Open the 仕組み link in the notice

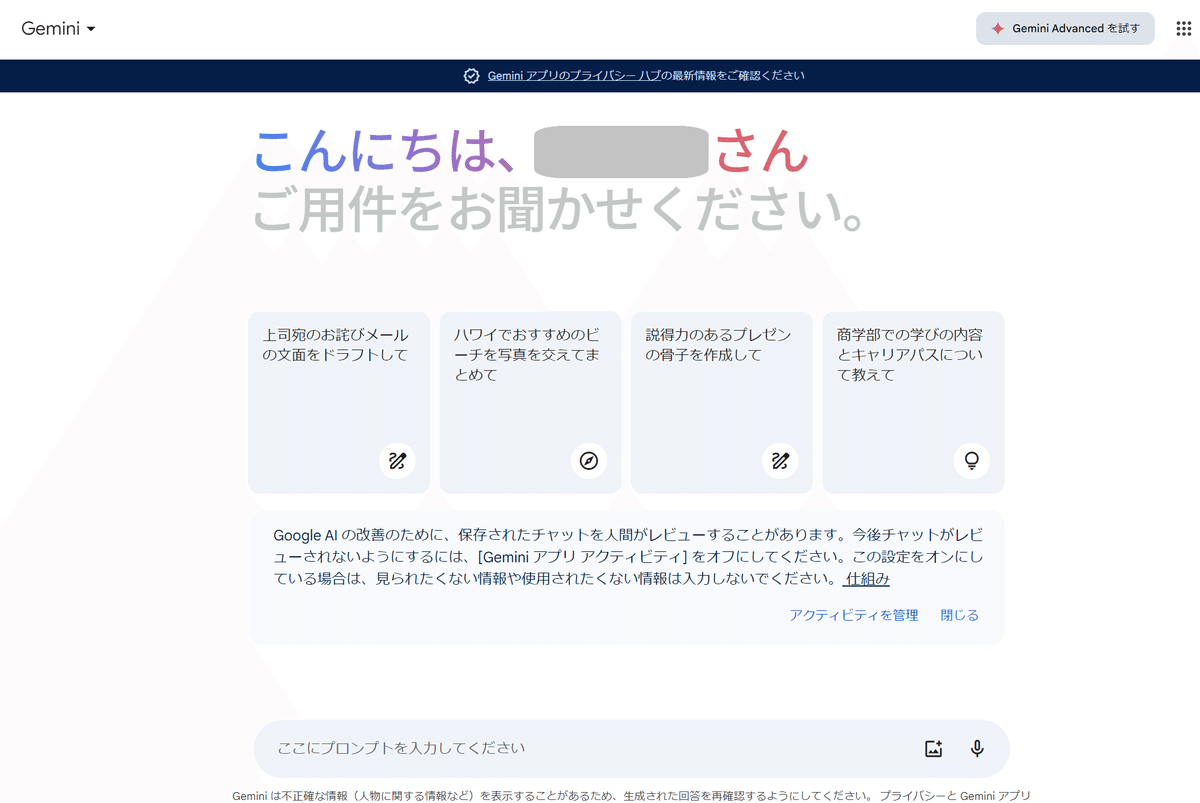pos(867,579)
